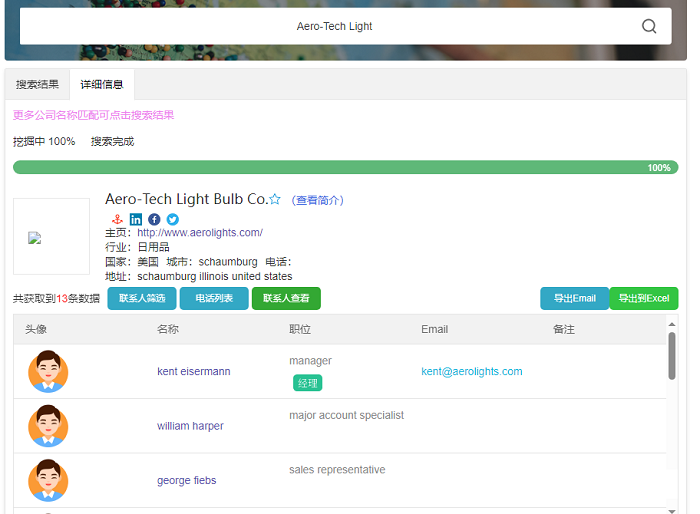Click william harper's avatar
700x514 pixels.
(x=48, y=426)
